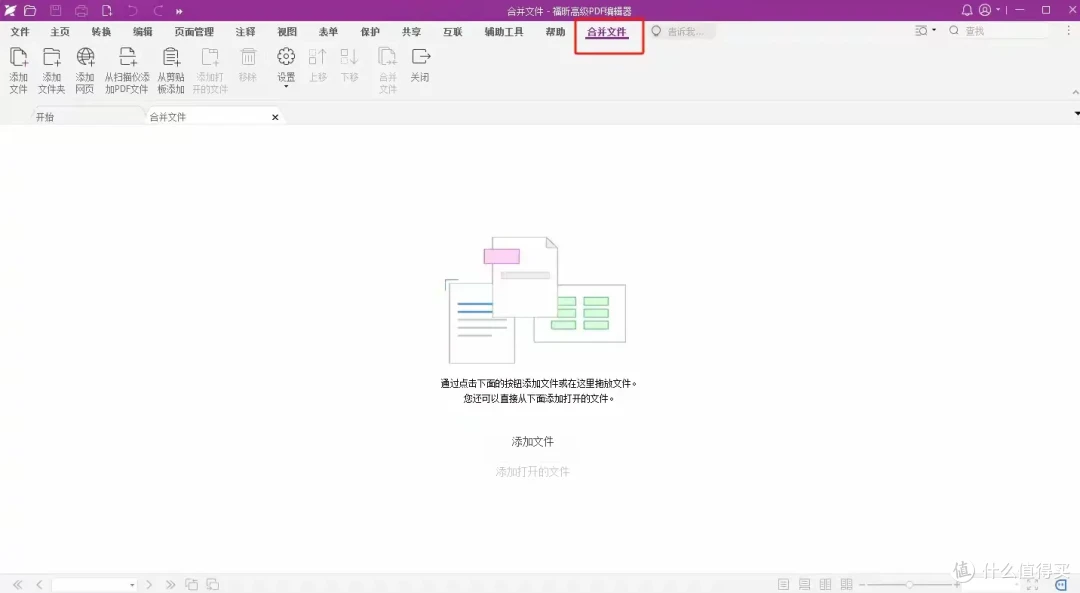The height and width of the screenshot is (593, 1080).
Task: Click the zoom in plus button
Action: (957, 585)
